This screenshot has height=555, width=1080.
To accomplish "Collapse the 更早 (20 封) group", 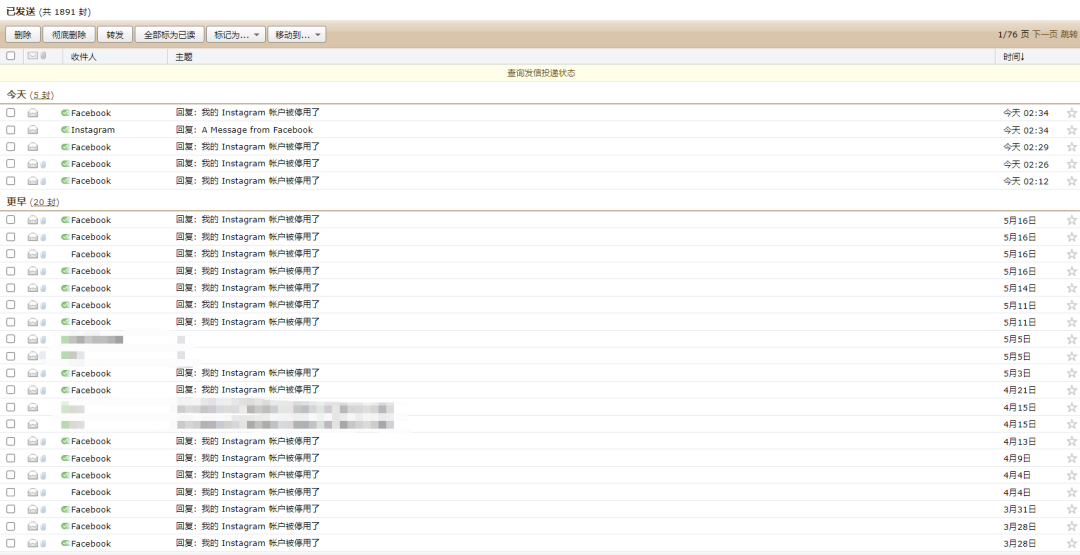I will (x=32, y=202).
